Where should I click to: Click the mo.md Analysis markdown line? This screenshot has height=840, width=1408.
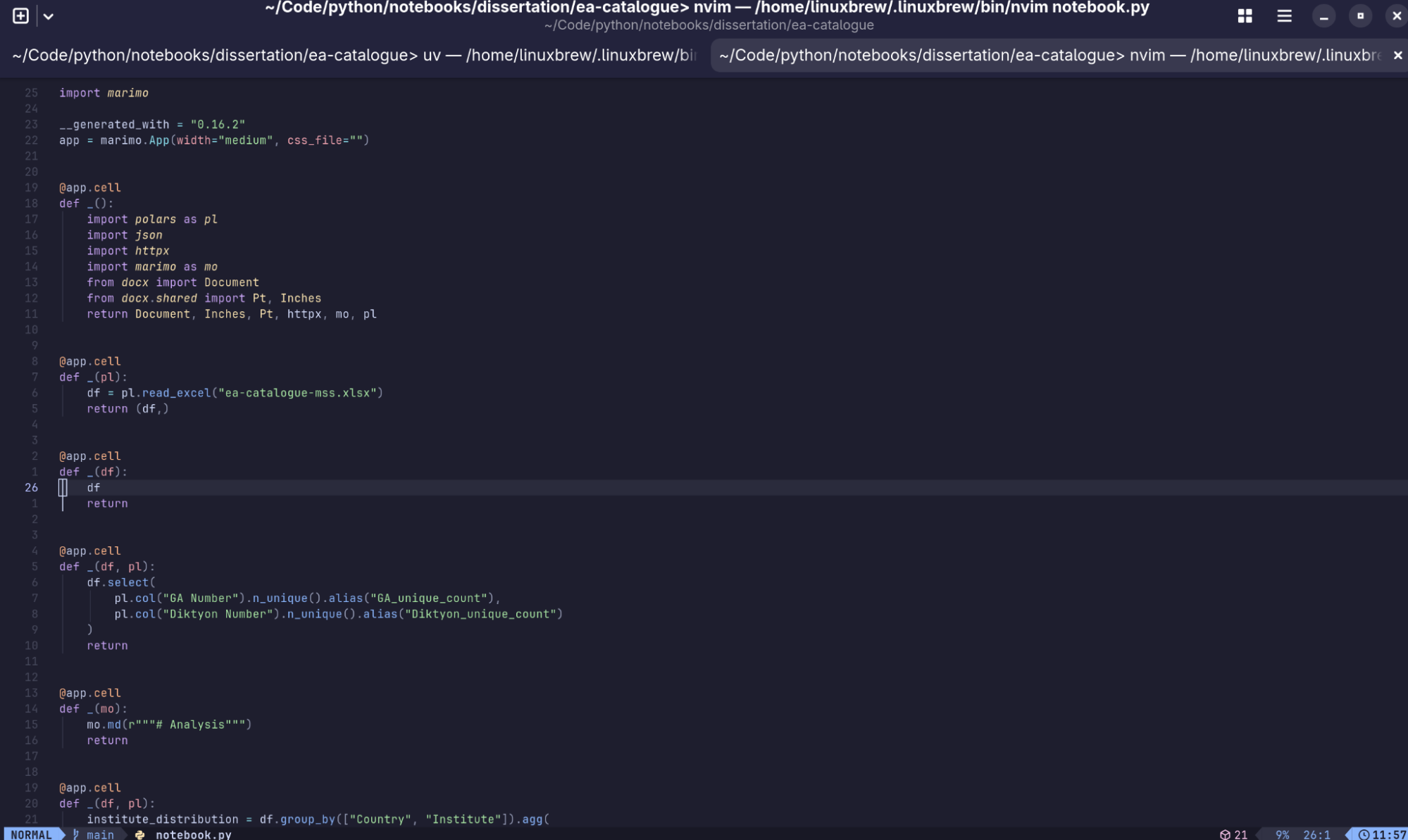(169, 725)
